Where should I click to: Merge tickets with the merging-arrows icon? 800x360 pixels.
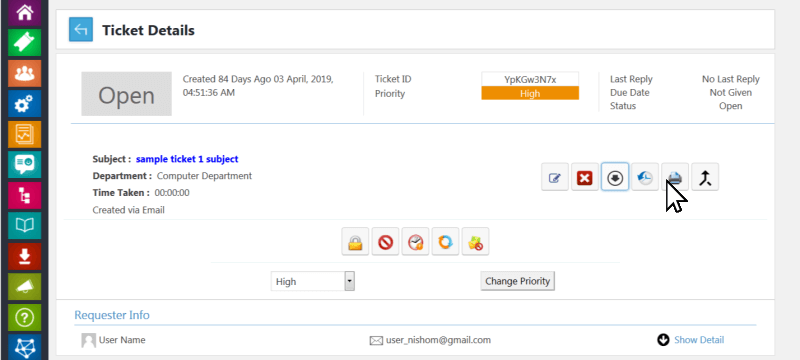click(705, 177)
